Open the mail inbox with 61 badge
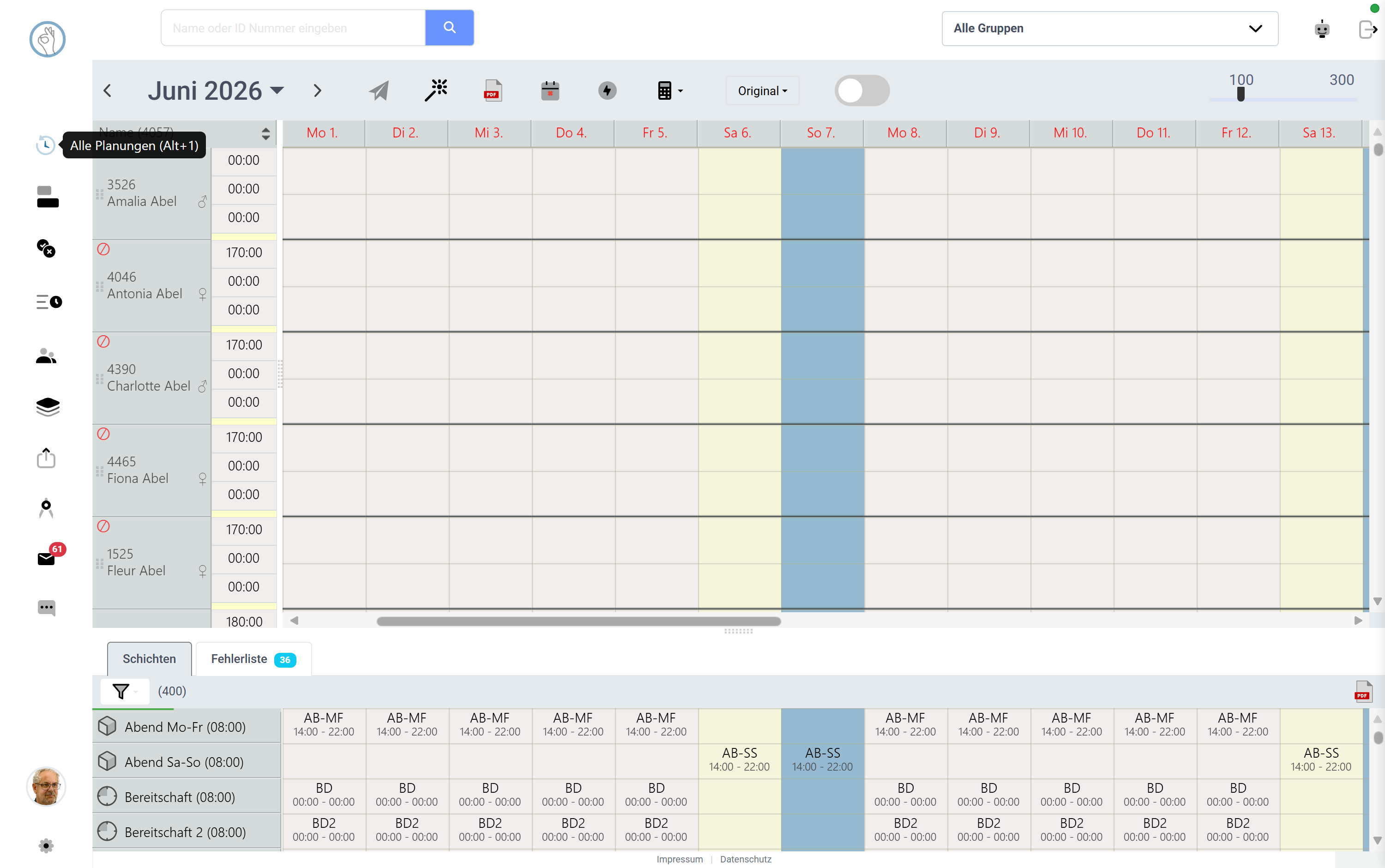 [46, 559]
